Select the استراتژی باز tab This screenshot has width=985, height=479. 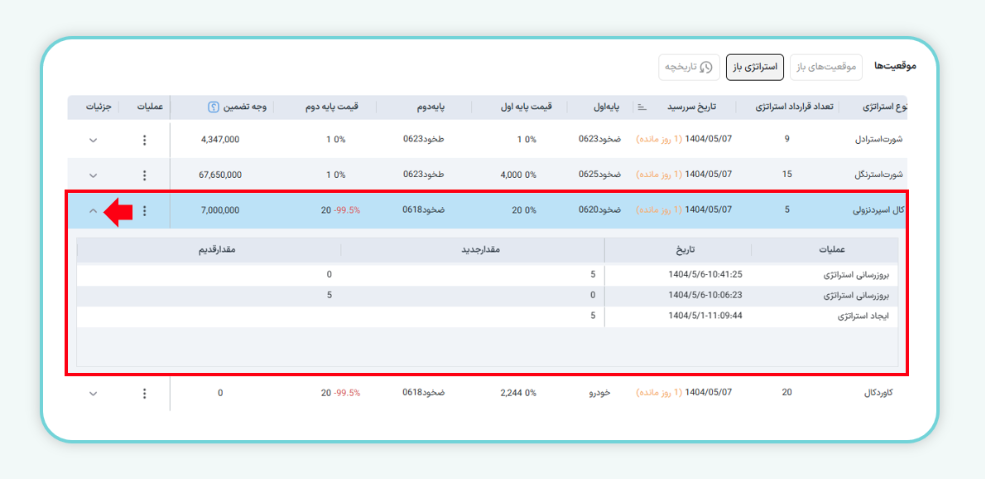pyautogui.click(x=755, y=67)
